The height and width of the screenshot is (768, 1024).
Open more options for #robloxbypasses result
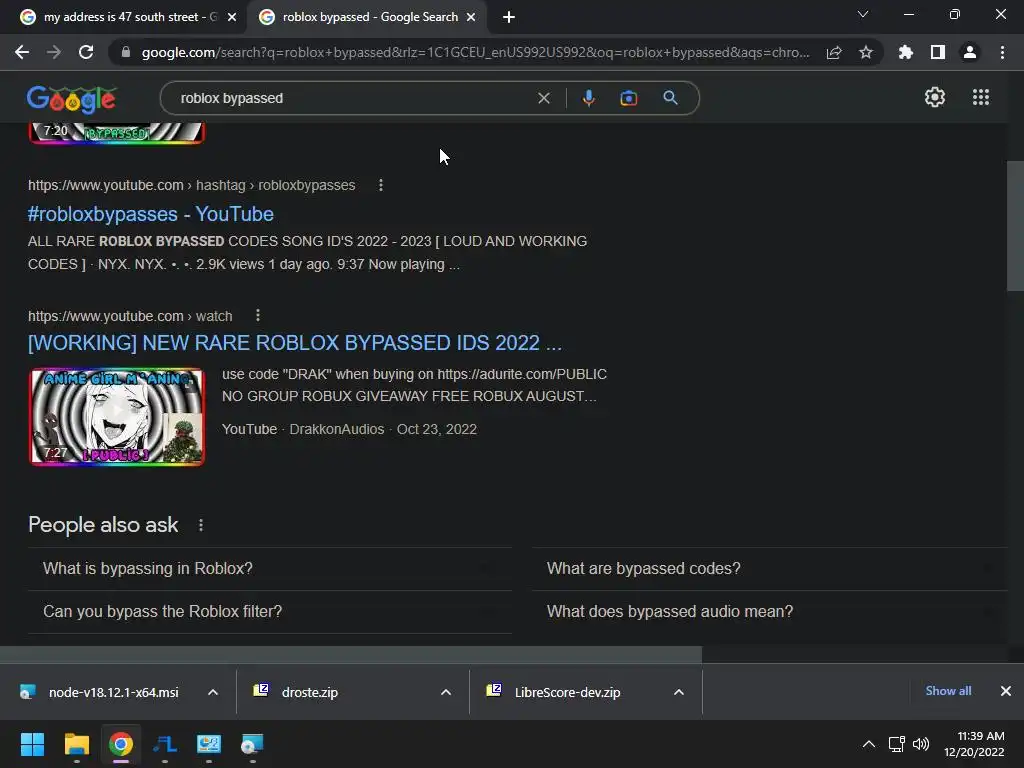click(381, 185)
